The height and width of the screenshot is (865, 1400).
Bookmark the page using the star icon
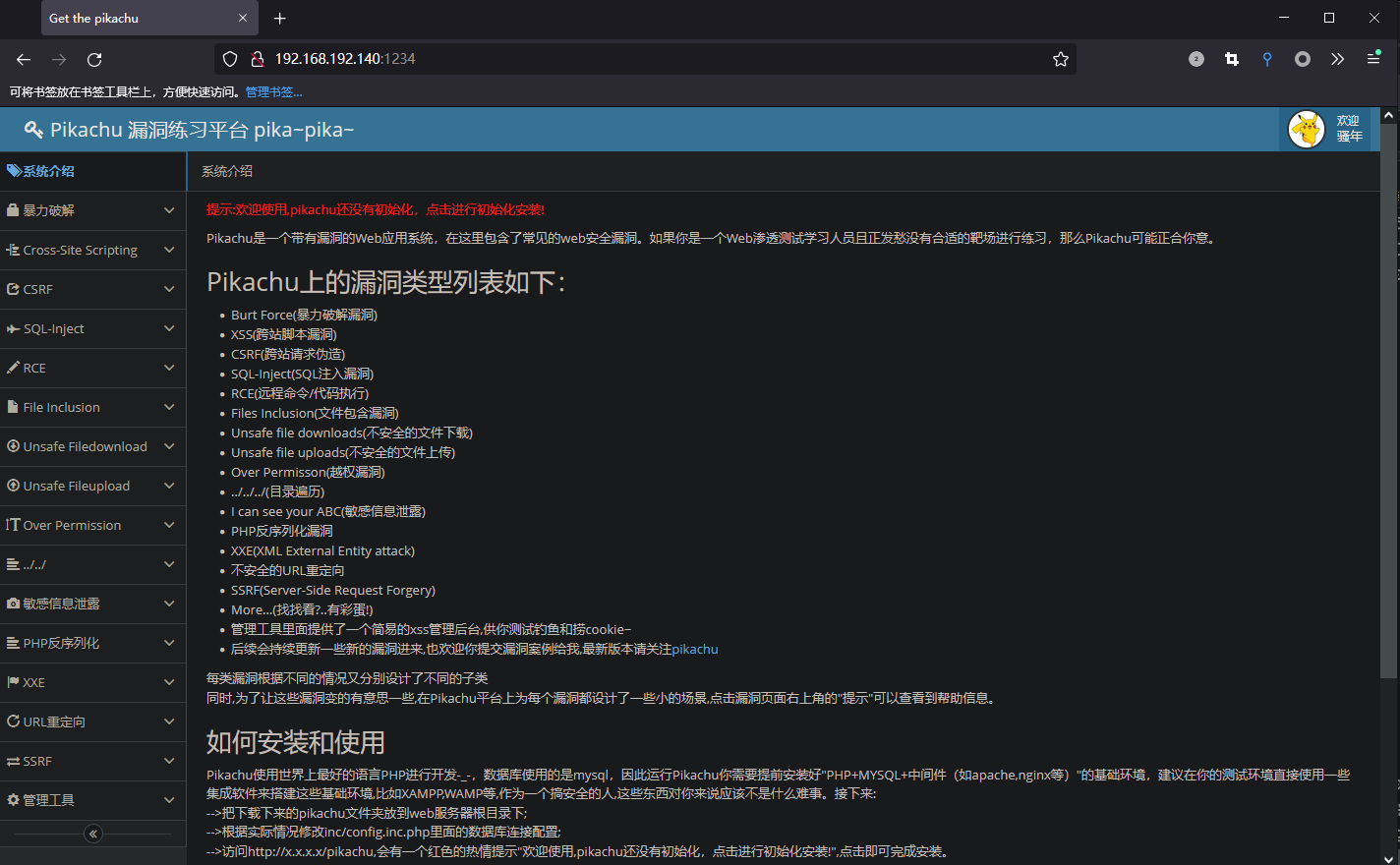pos(1060,59)
